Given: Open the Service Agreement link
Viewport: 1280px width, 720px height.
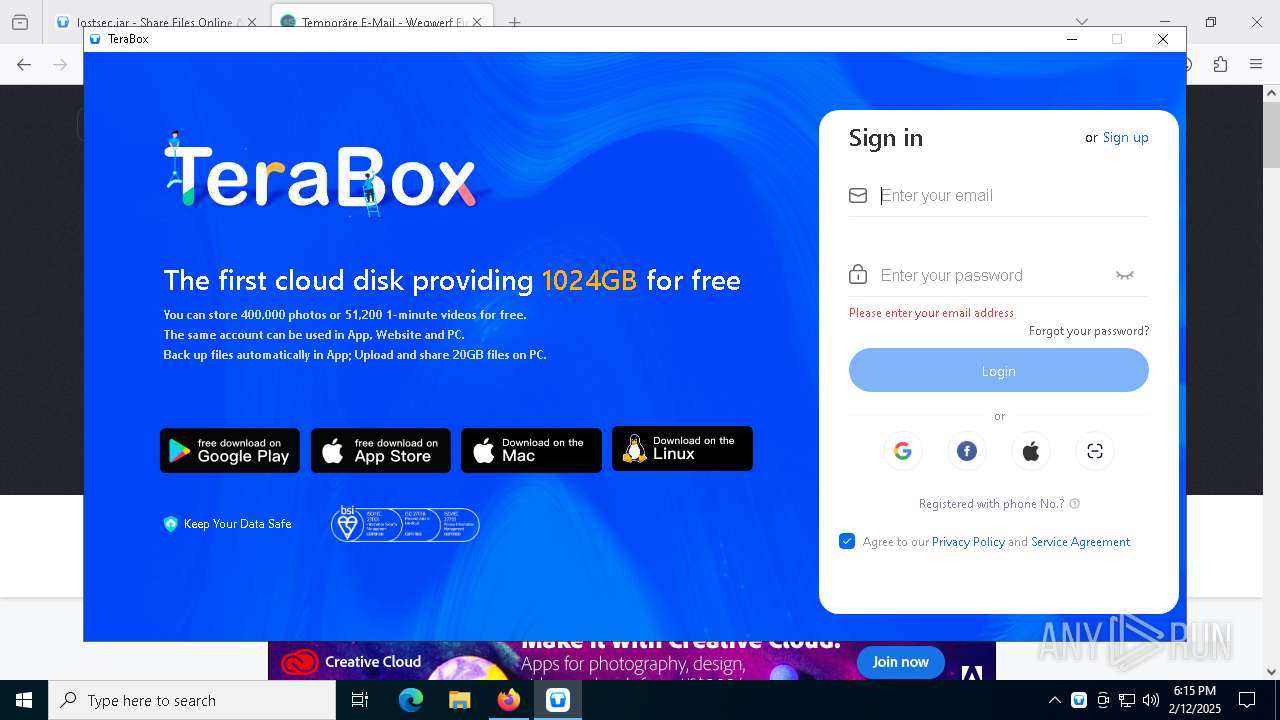Looking at the screenshot, I should [x=1081, y=542].
